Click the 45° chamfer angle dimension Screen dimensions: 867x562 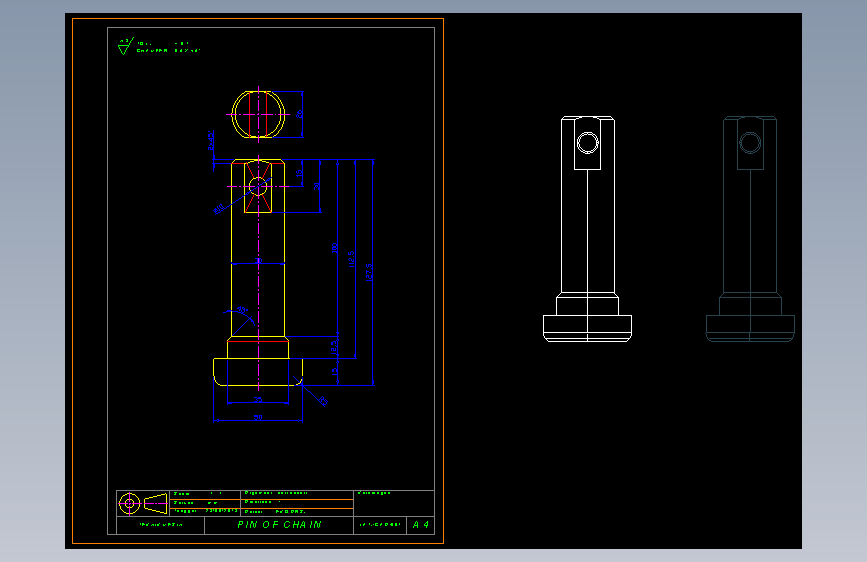tap(242, 310)
